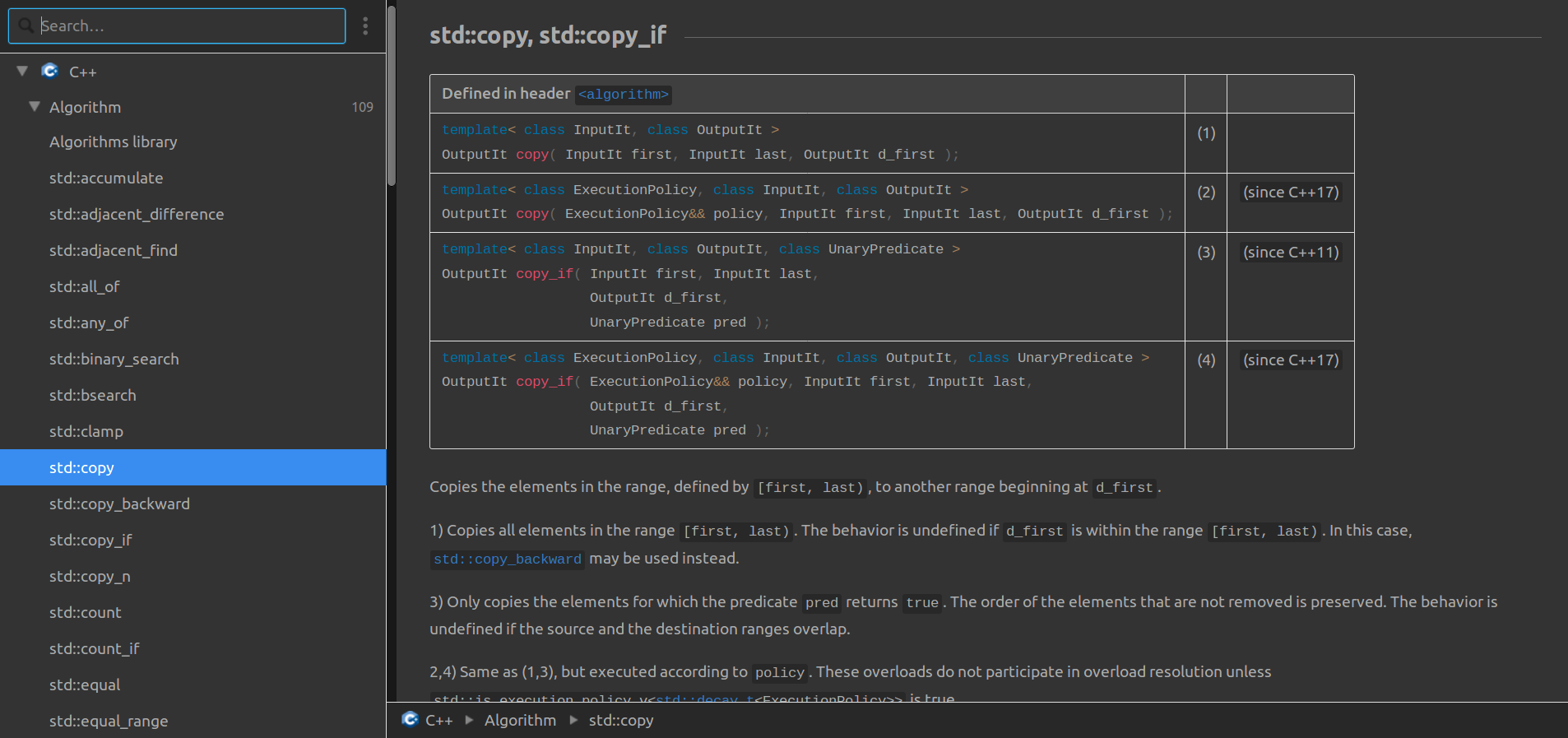Click std::copy in the breadcrumb bar
The width and height of the screenshot is (1568, 738).
click(621, 720)
